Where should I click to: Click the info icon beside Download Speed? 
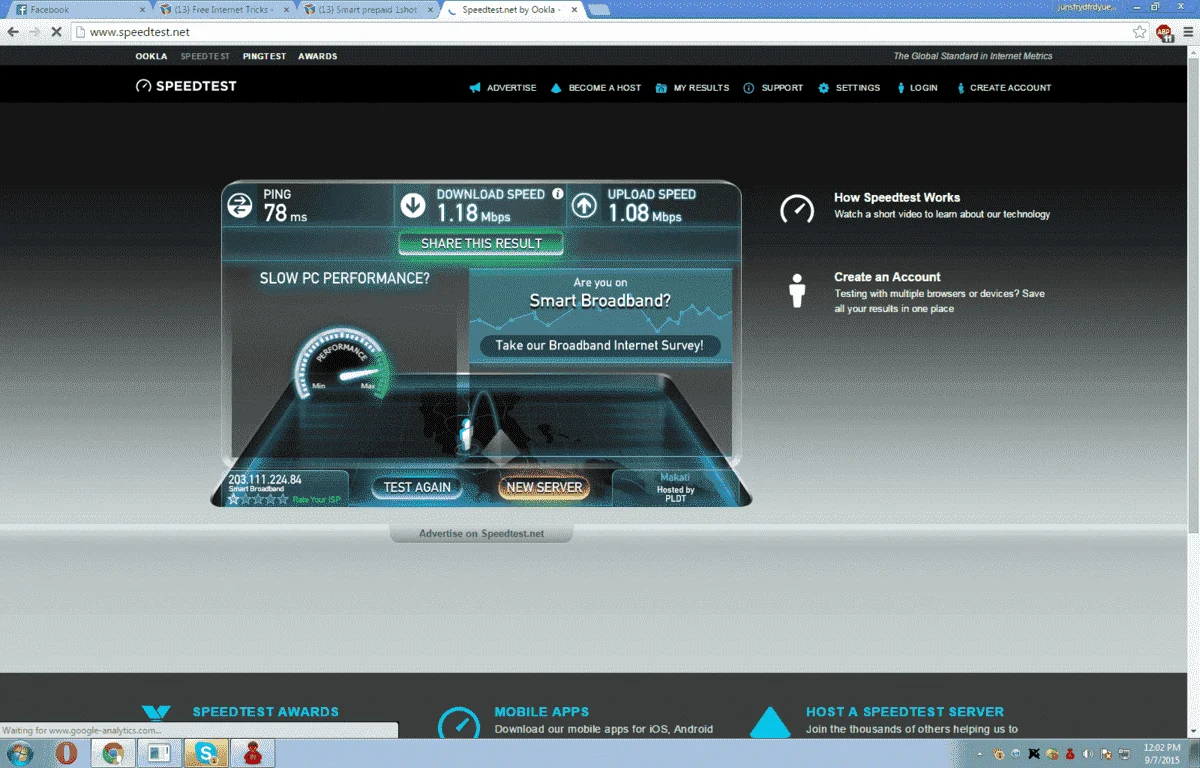pyautogui.click(x=558, y=194)
